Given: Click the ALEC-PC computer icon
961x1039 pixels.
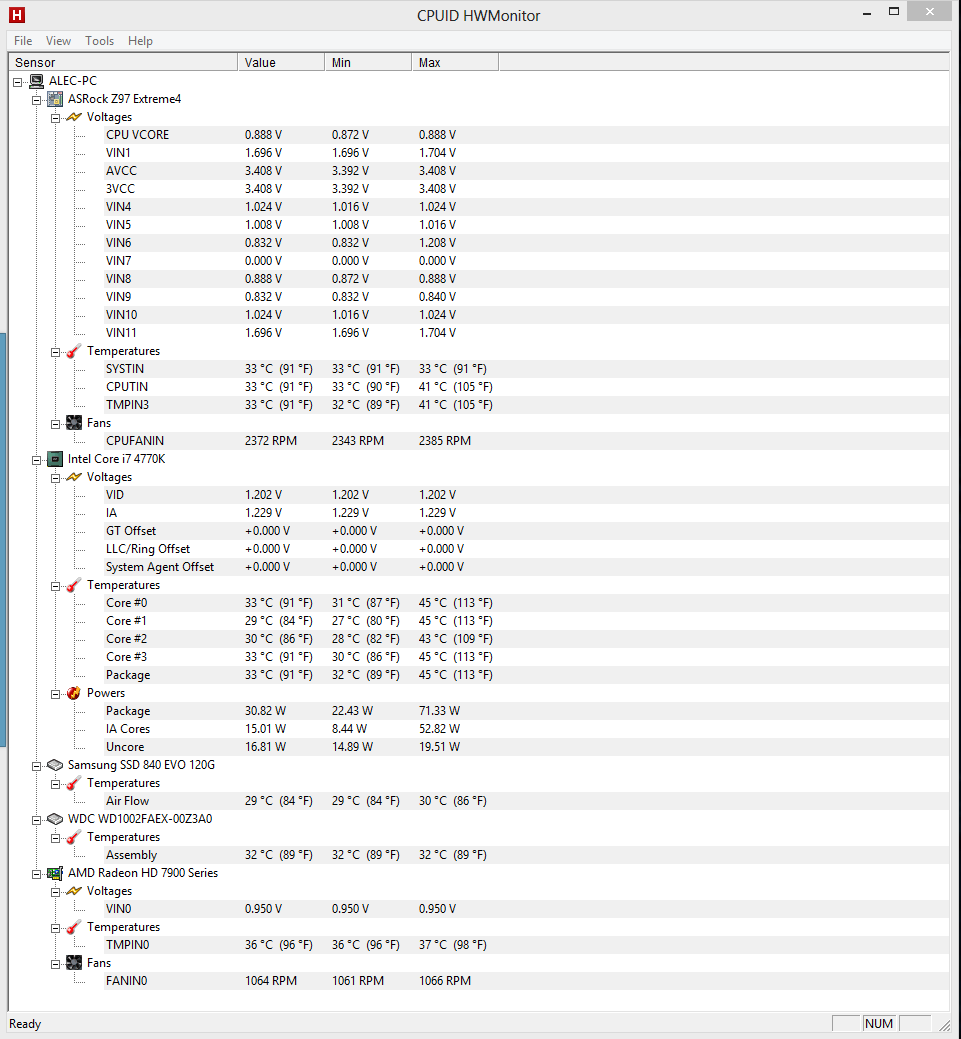Looking at the screenshot, I should coord(37,81).
